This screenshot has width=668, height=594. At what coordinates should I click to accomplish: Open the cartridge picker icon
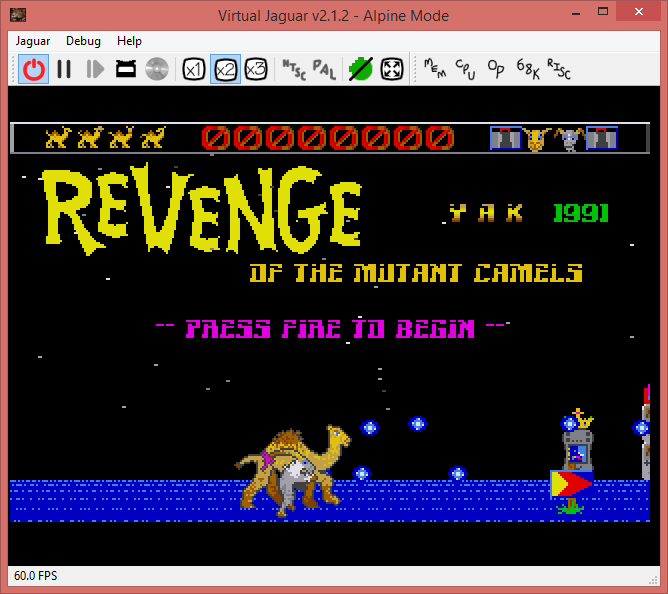coord(126,69)
